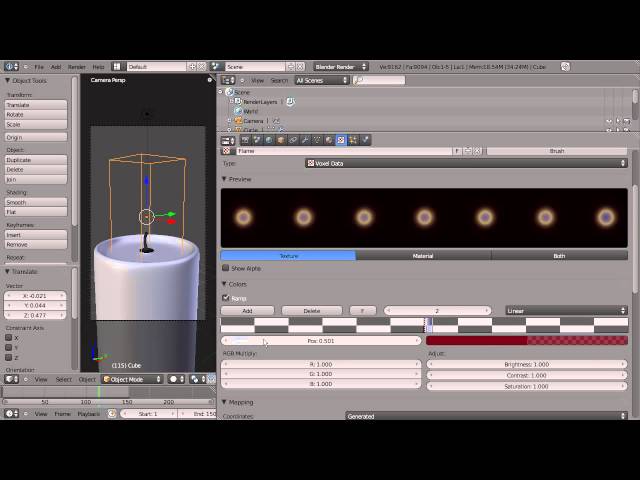Open the texture Type Voxel Data dropdown
The image size is (640, 480).
tap(466, 163)
